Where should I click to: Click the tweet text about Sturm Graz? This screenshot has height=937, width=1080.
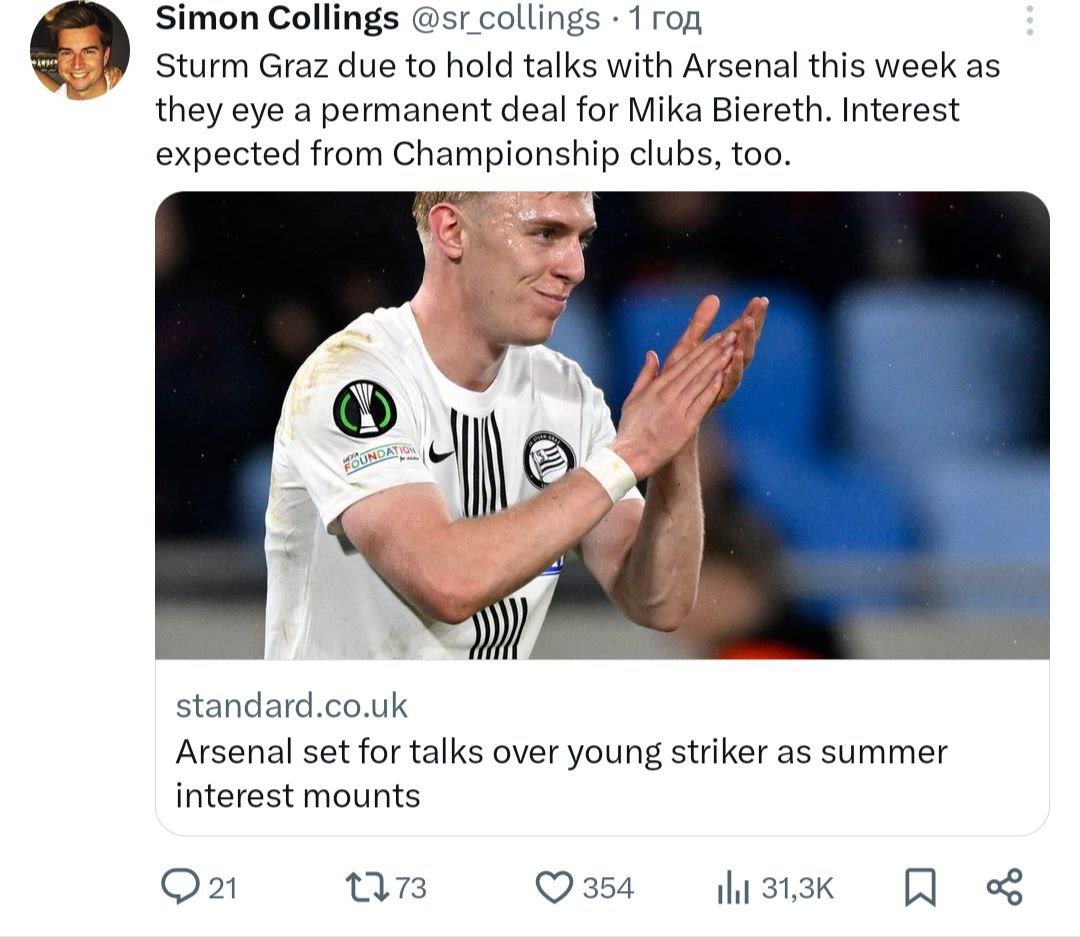(x=577, y=110)
